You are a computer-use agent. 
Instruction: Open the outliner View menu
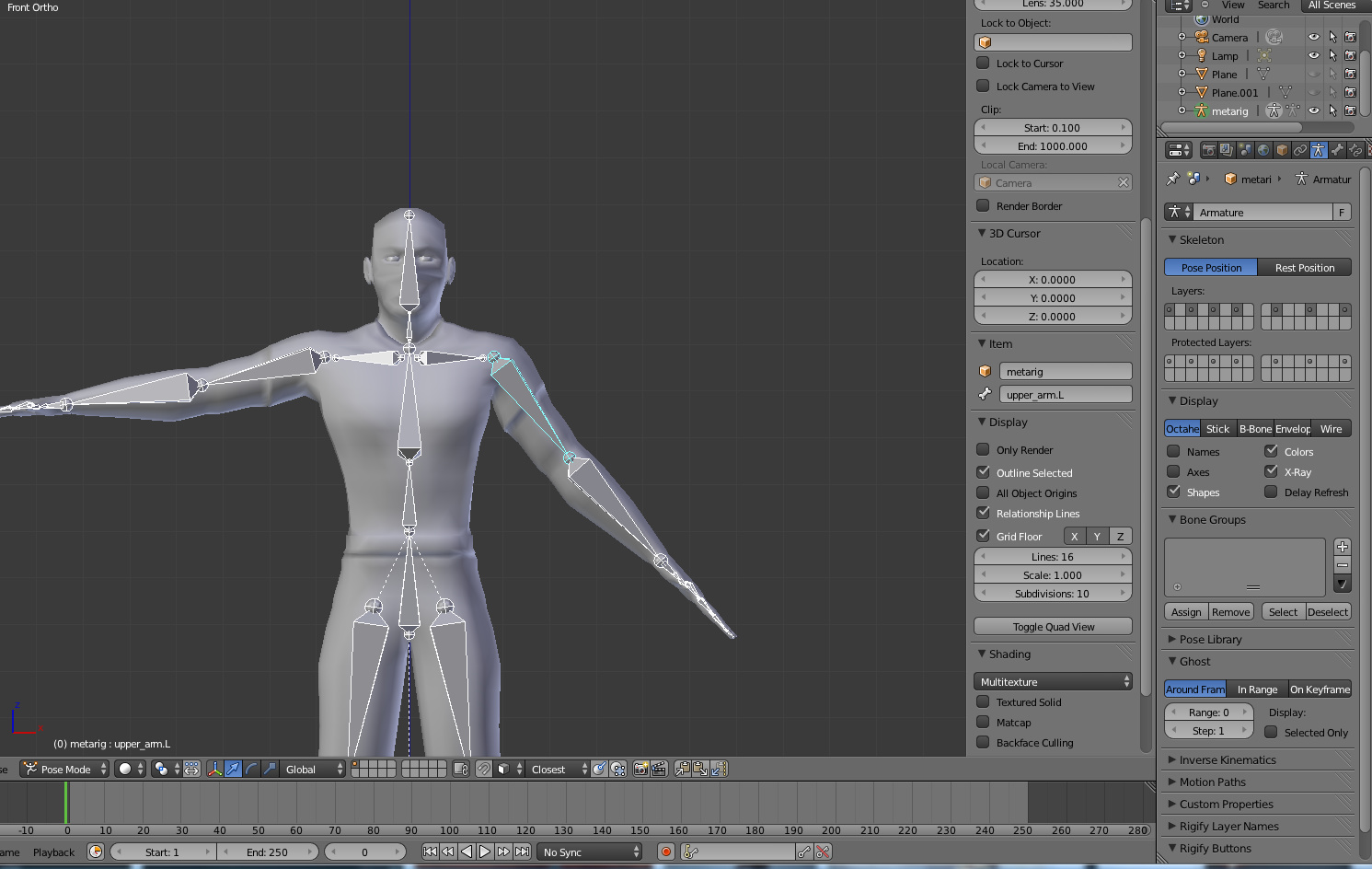[1233, 5]
